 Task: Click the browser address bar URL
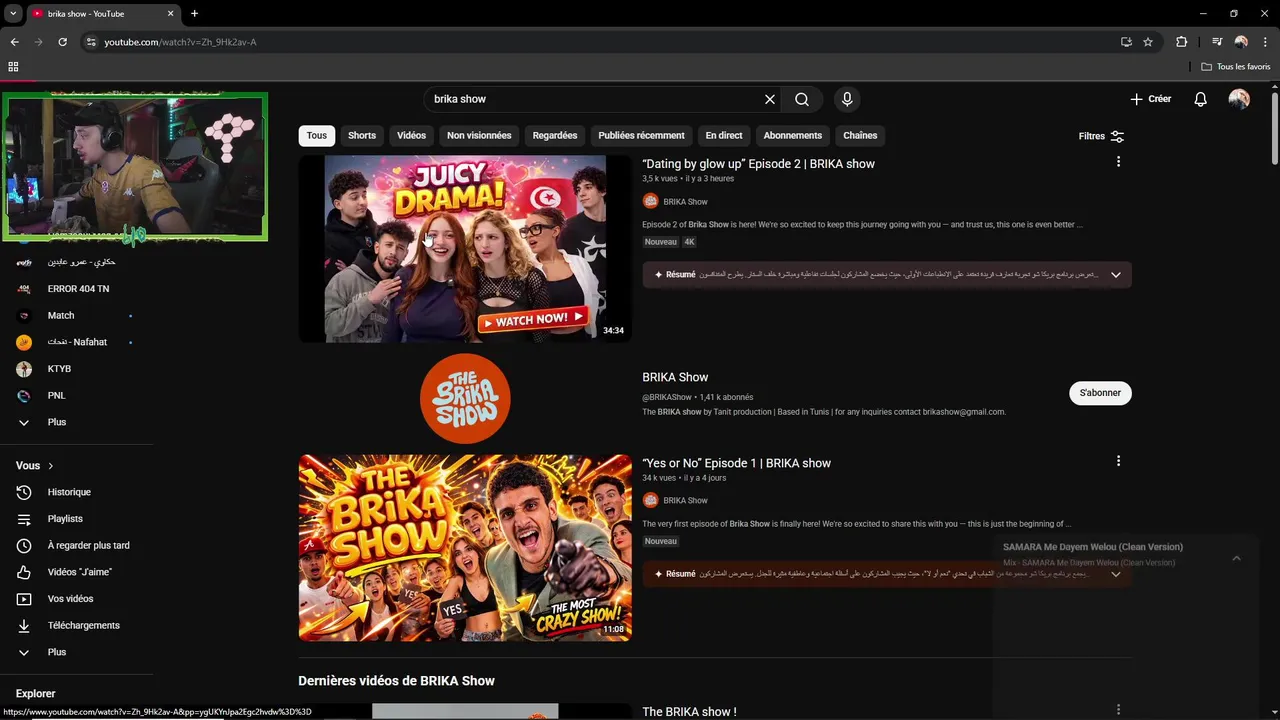click(180, 42)
